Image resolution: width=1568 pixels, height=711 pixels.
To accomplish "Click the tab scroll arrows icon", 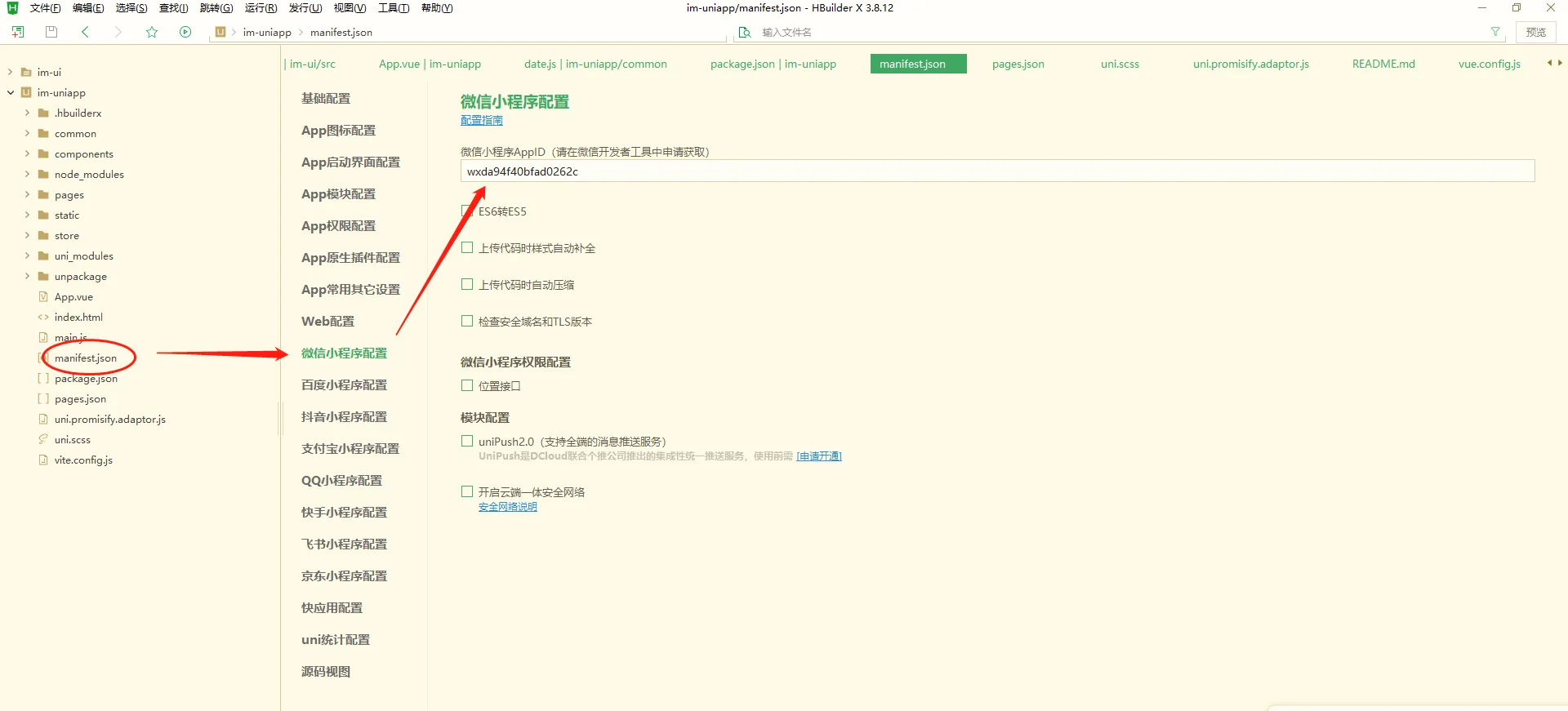I will click(x=1554, y=63).
